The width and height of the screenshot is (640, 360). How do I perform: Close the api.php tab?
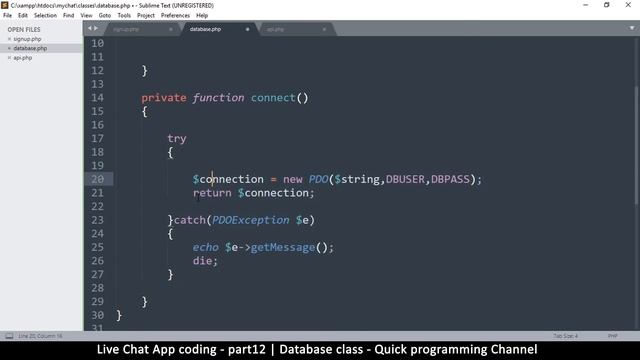pyautogui.click(x=324, y=29)
